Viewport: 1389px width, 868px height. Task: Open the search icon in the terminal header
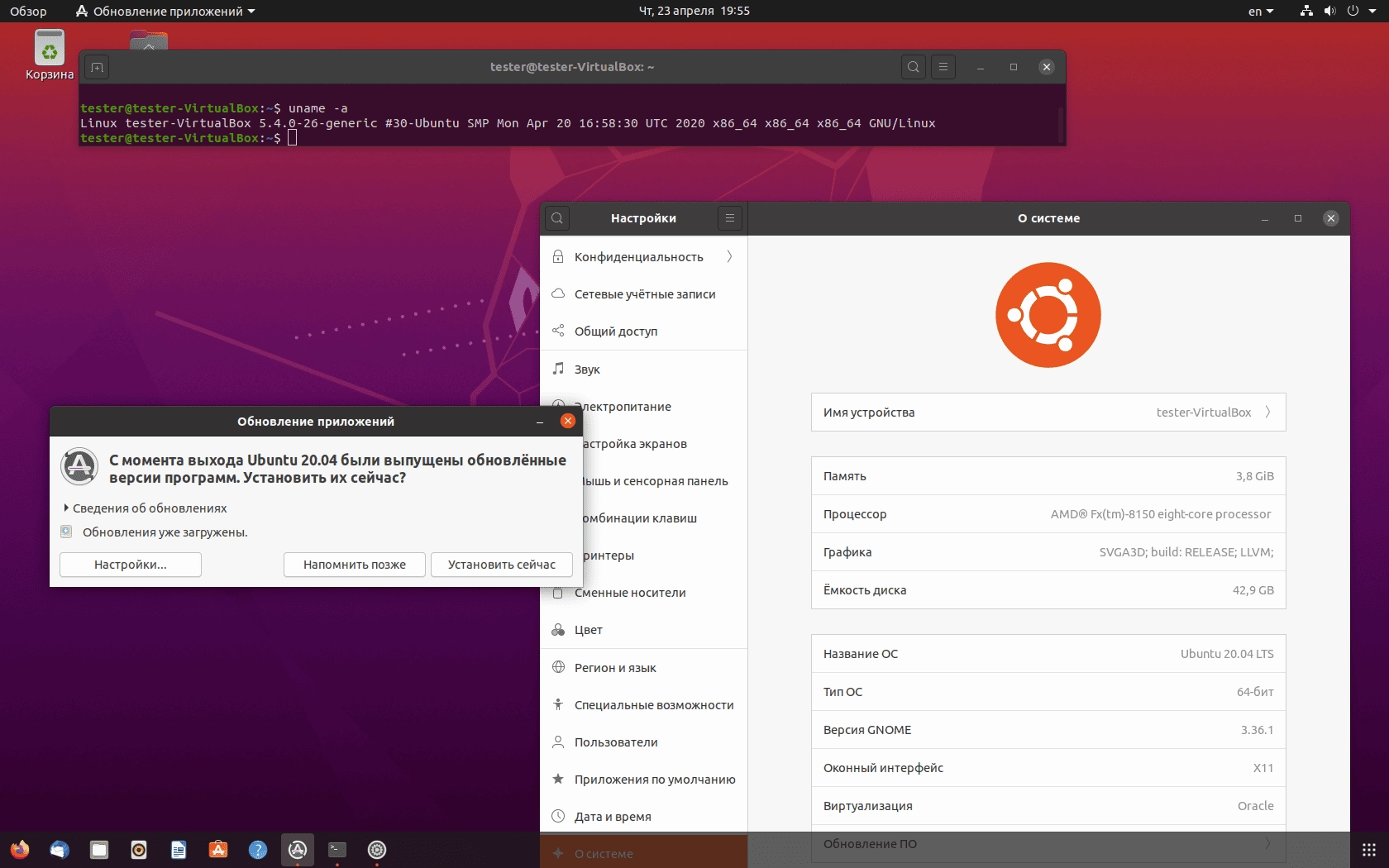click(x=913, y=67)
